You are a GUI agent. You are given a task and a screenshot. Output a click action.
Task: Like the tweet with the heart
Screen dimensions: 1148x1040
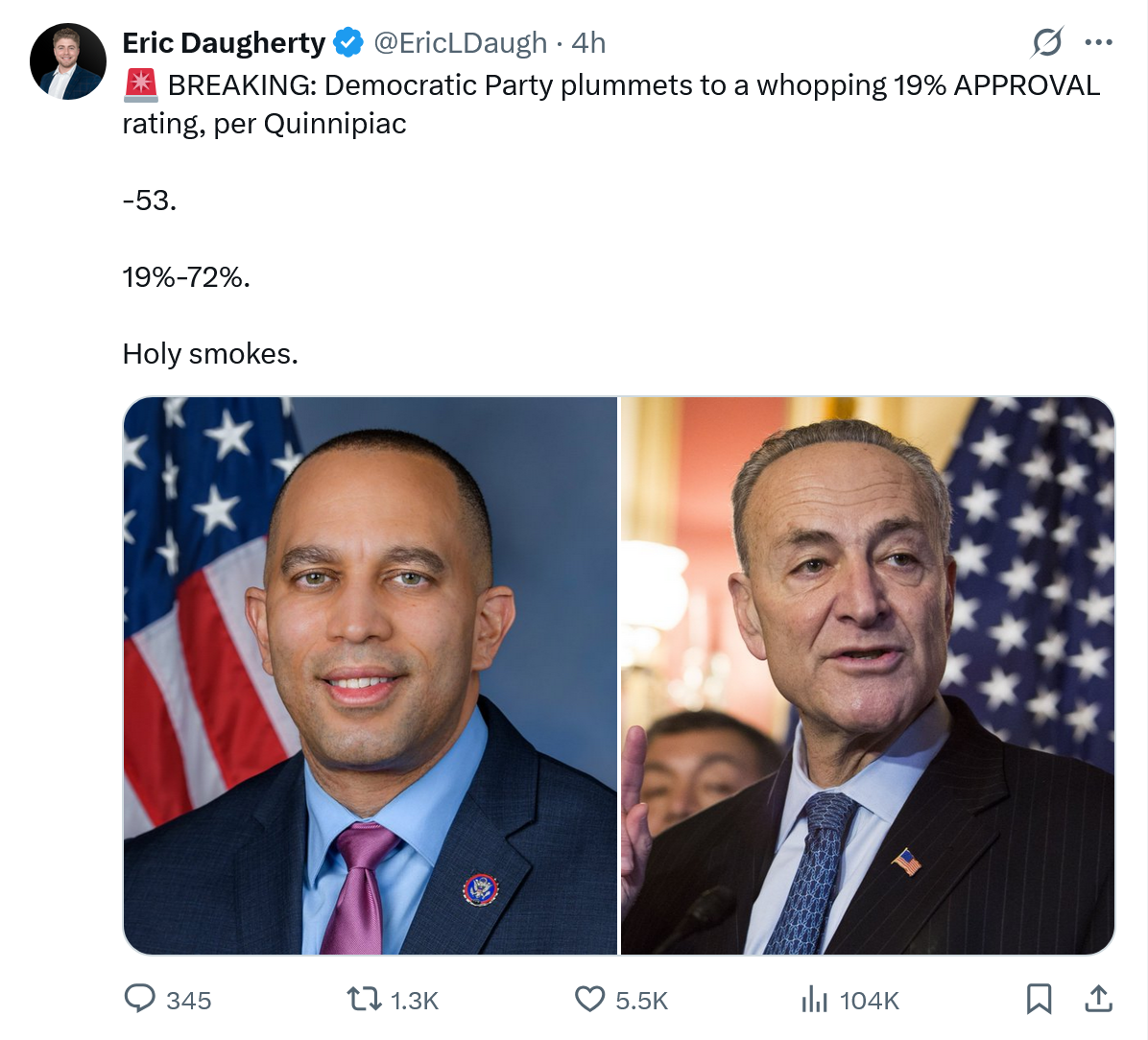point(589,1000)
